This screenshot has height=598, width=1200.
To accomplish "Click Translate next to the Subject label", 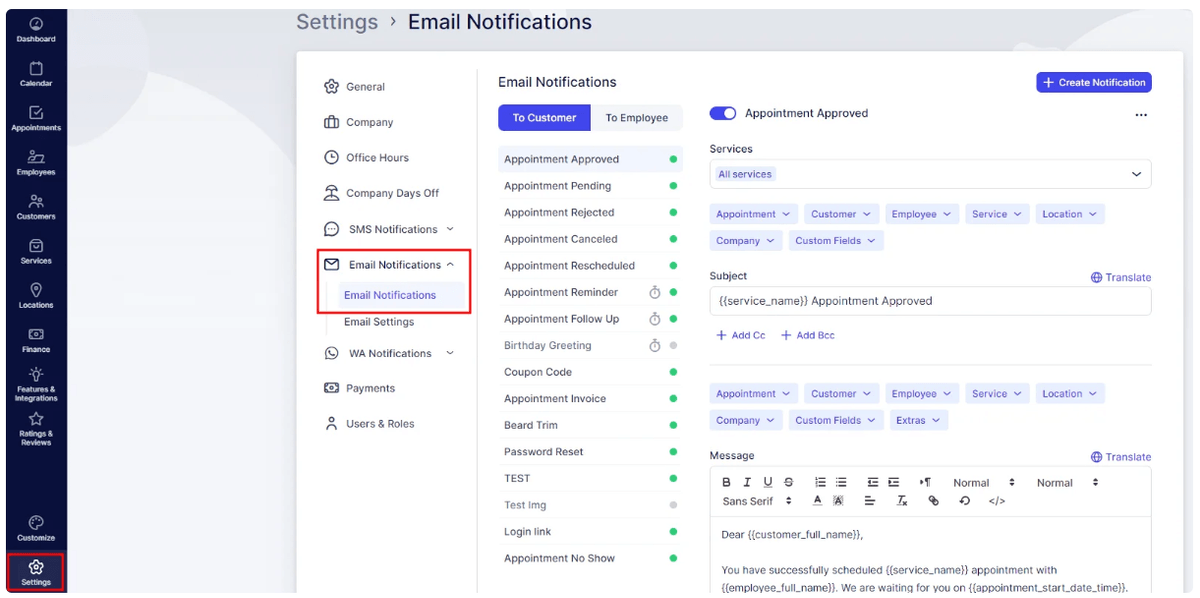I will (1121, 277).
